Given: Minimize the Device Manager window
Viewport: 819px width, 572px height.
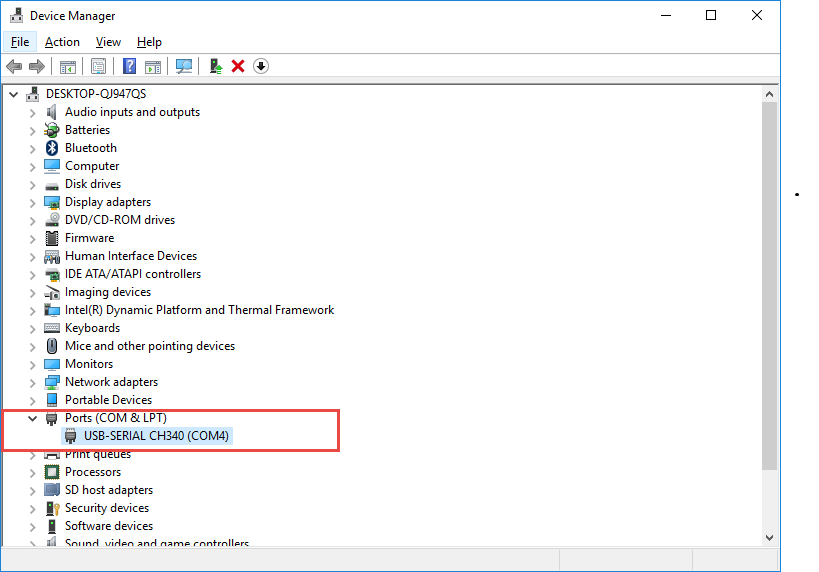Looking at the screenshot, I should (666, 16).
